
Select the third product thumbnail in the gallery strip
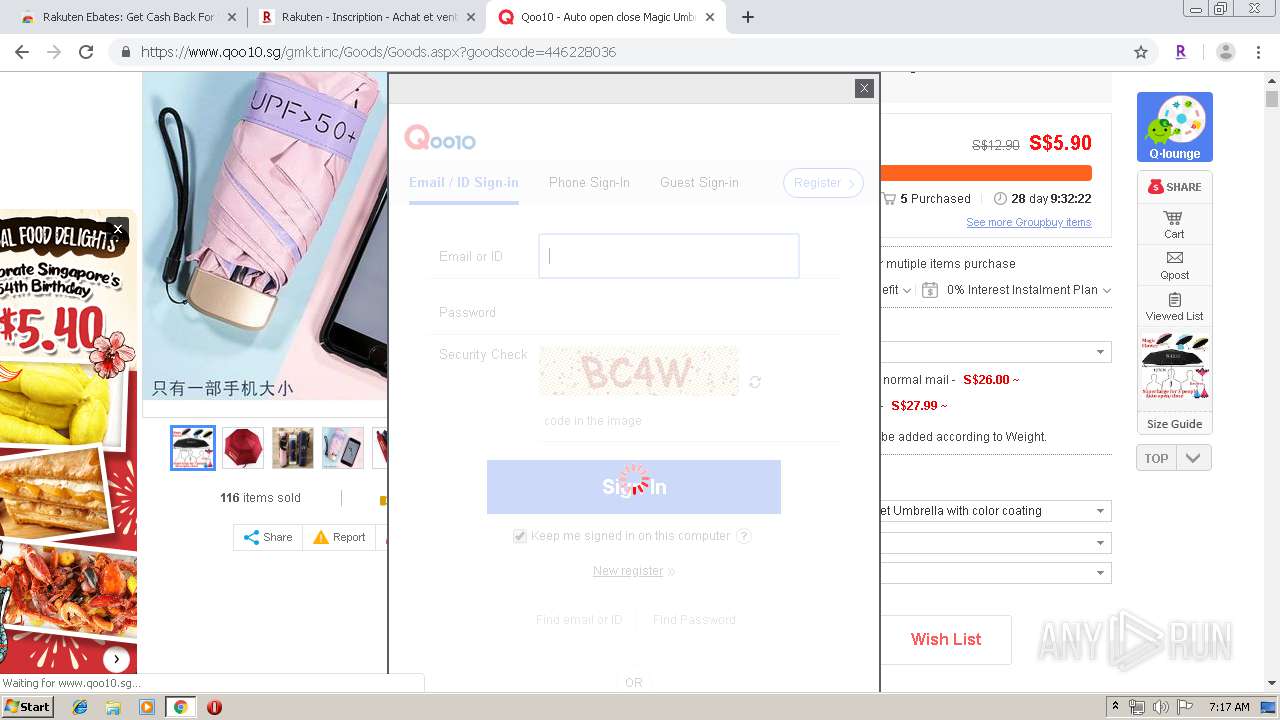point(293,448)
